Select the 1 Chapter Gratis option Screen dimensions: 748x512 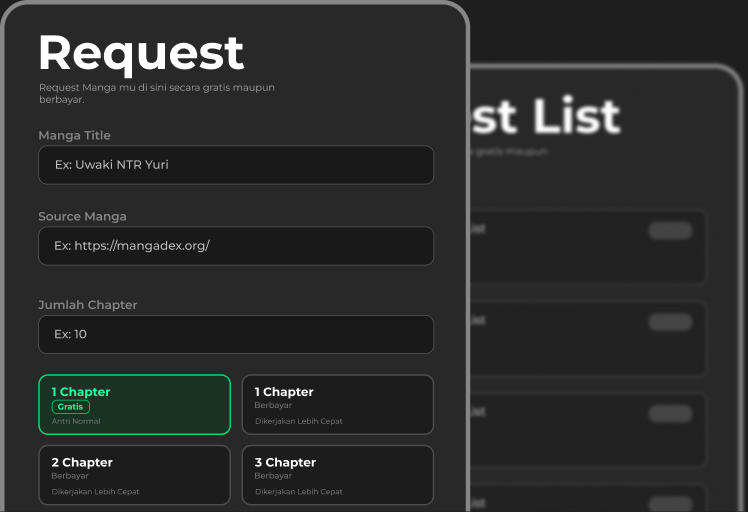[135, 405]
